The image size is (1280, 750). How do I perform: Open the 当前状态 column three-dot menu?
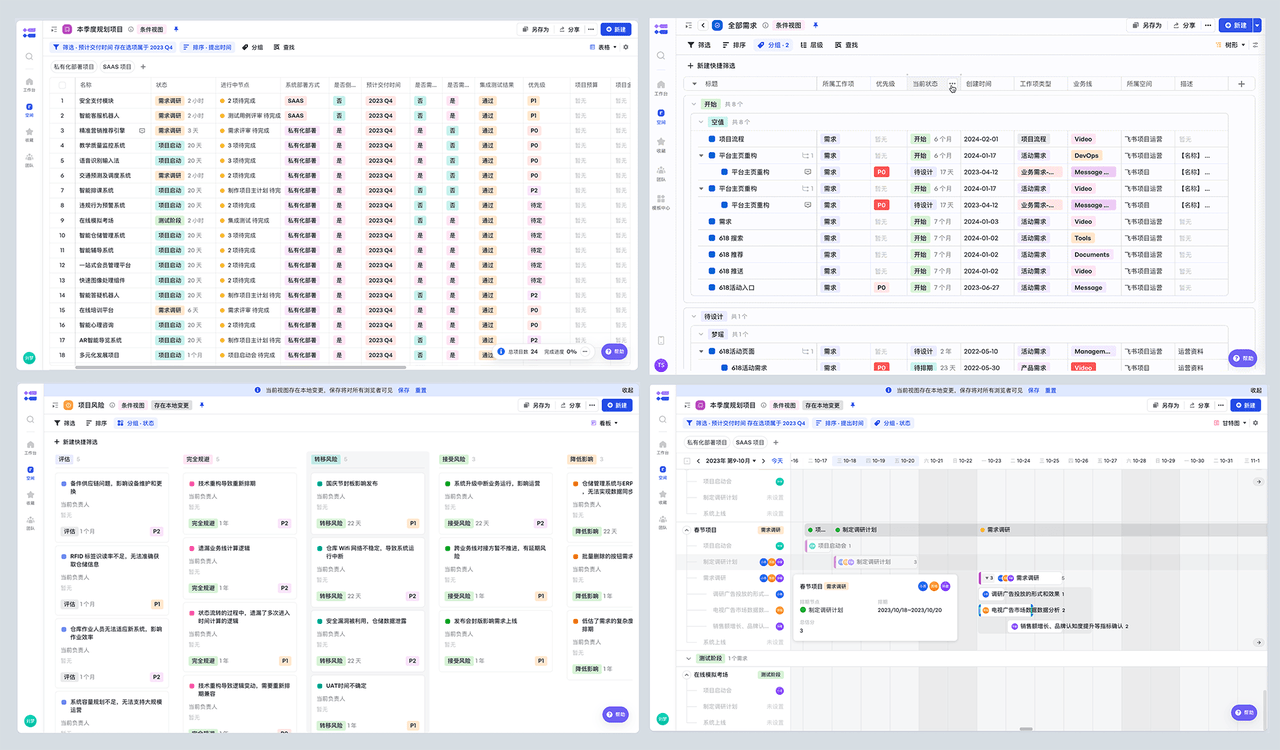click(952, 84)
